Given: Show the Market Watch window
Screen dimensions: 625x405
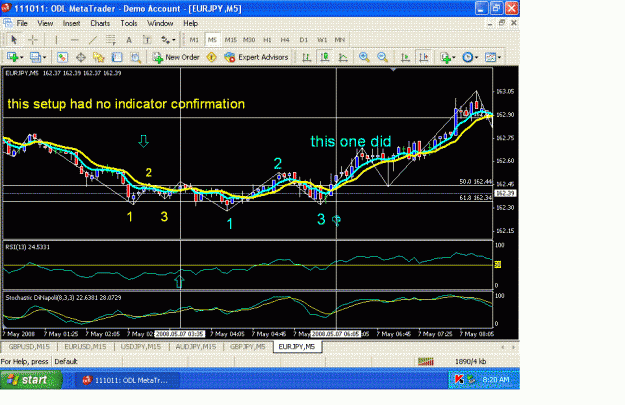Looking at the screenshot, I should point(62,57).
